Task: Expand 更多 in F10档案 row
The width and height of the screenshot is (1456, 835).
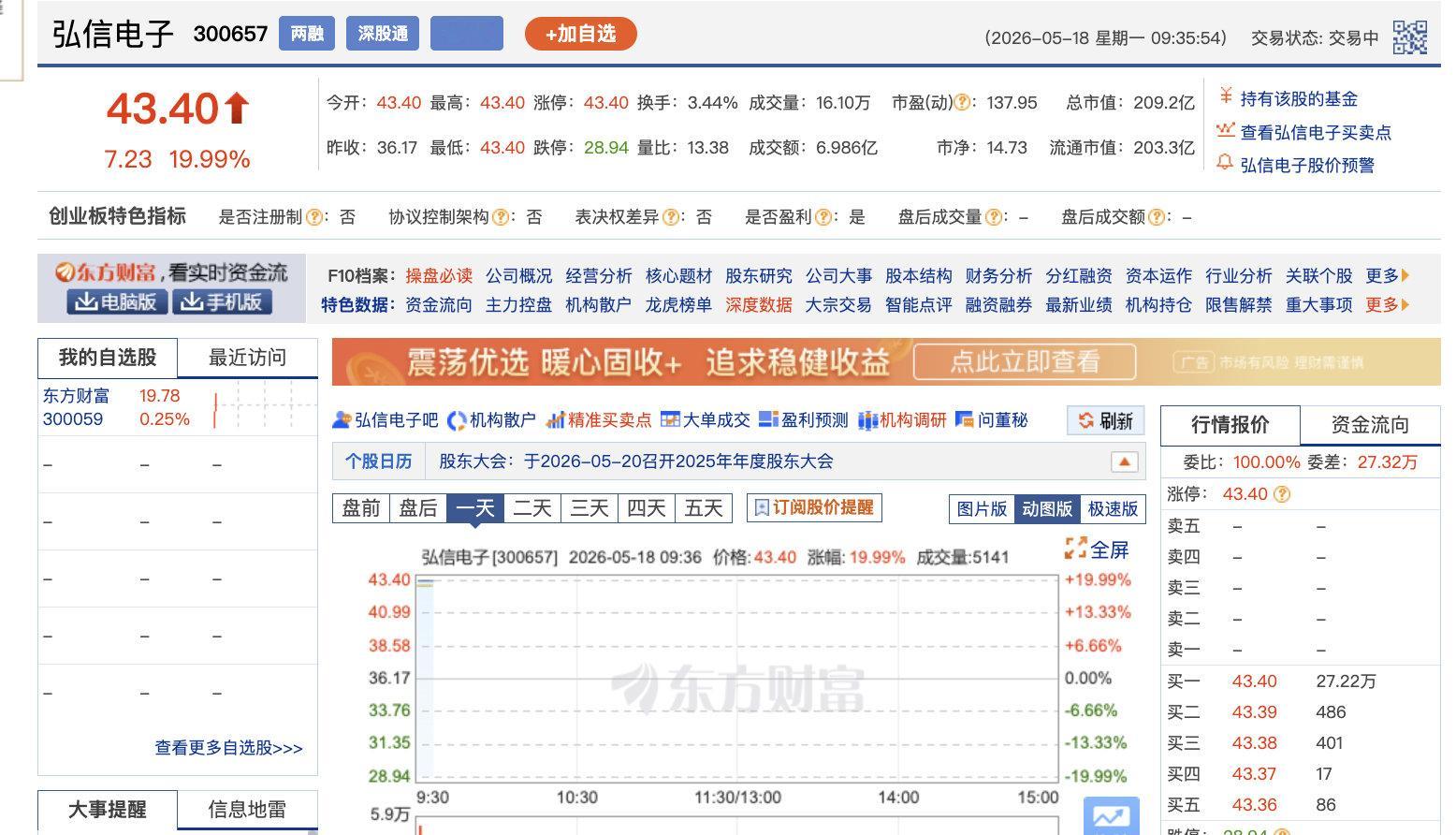Action: (x=1388, y=276)
